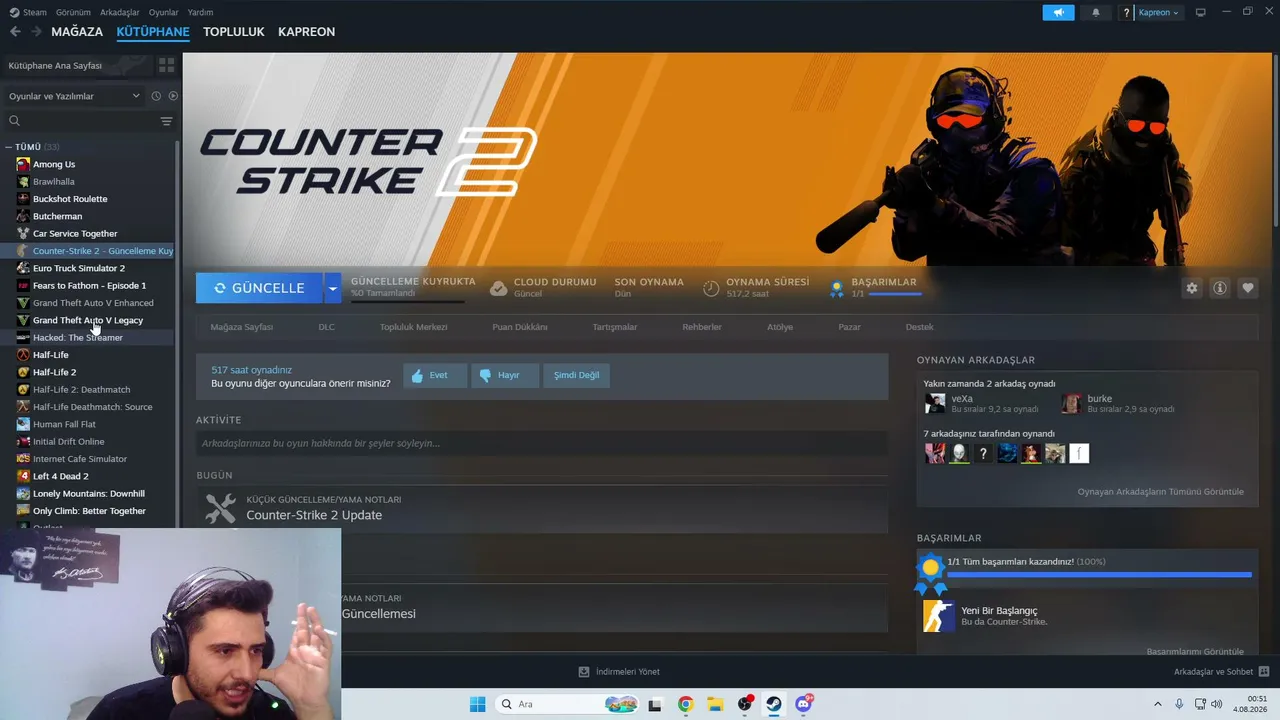Go forward with the right arrow
The height and width of the screenshot is (720, 1280).
pos(36,32)
